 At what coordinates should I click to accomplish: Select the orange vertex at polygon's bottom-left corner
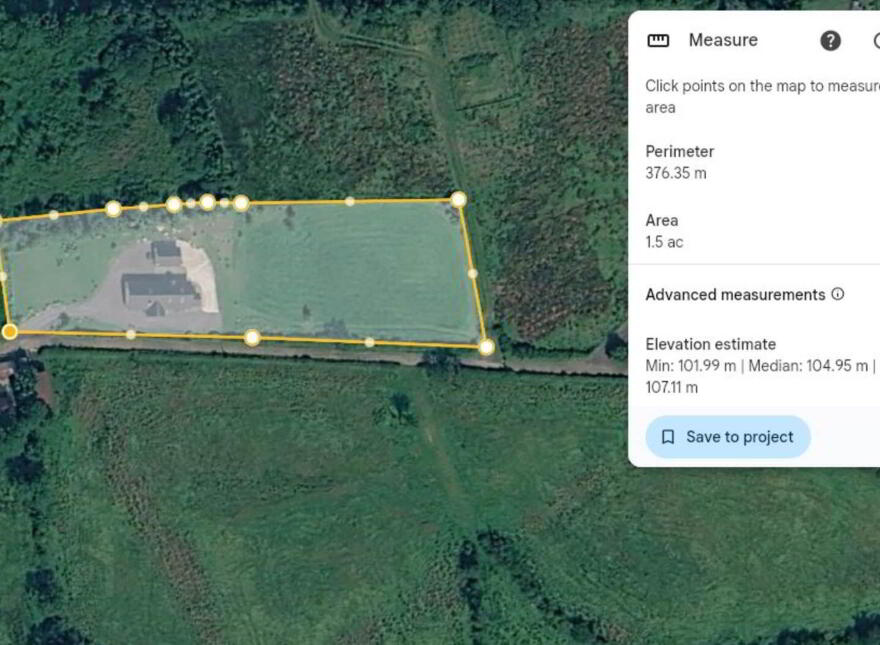tap(10, 332)
